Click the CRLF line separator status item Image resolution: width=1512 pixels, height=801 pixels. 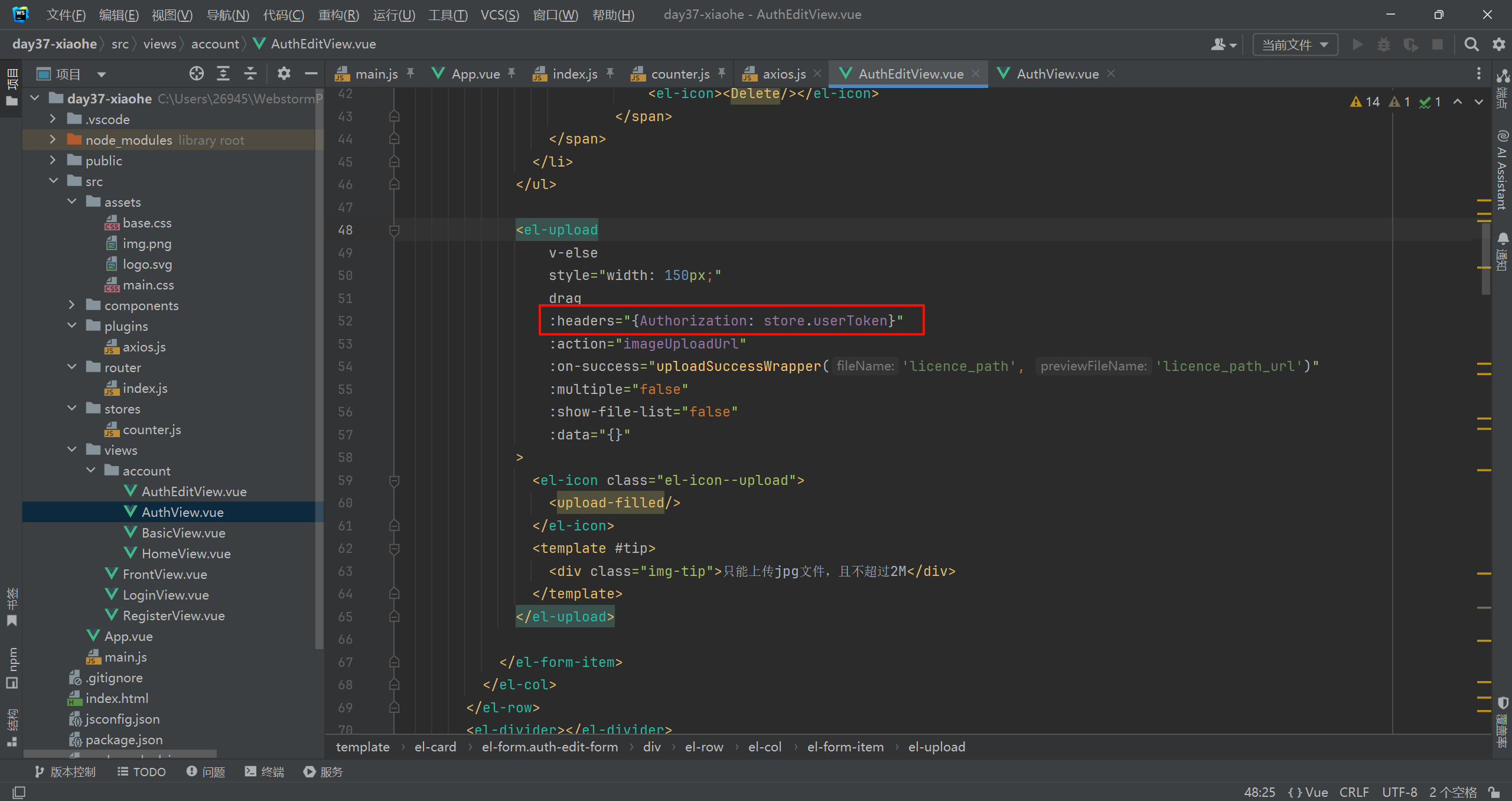(1354, 792)
